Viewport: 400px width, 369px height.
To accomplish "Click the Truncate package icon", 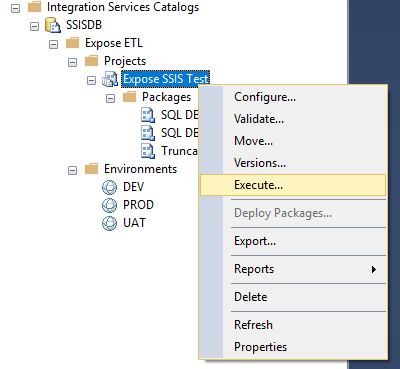I will pos(148,151).
